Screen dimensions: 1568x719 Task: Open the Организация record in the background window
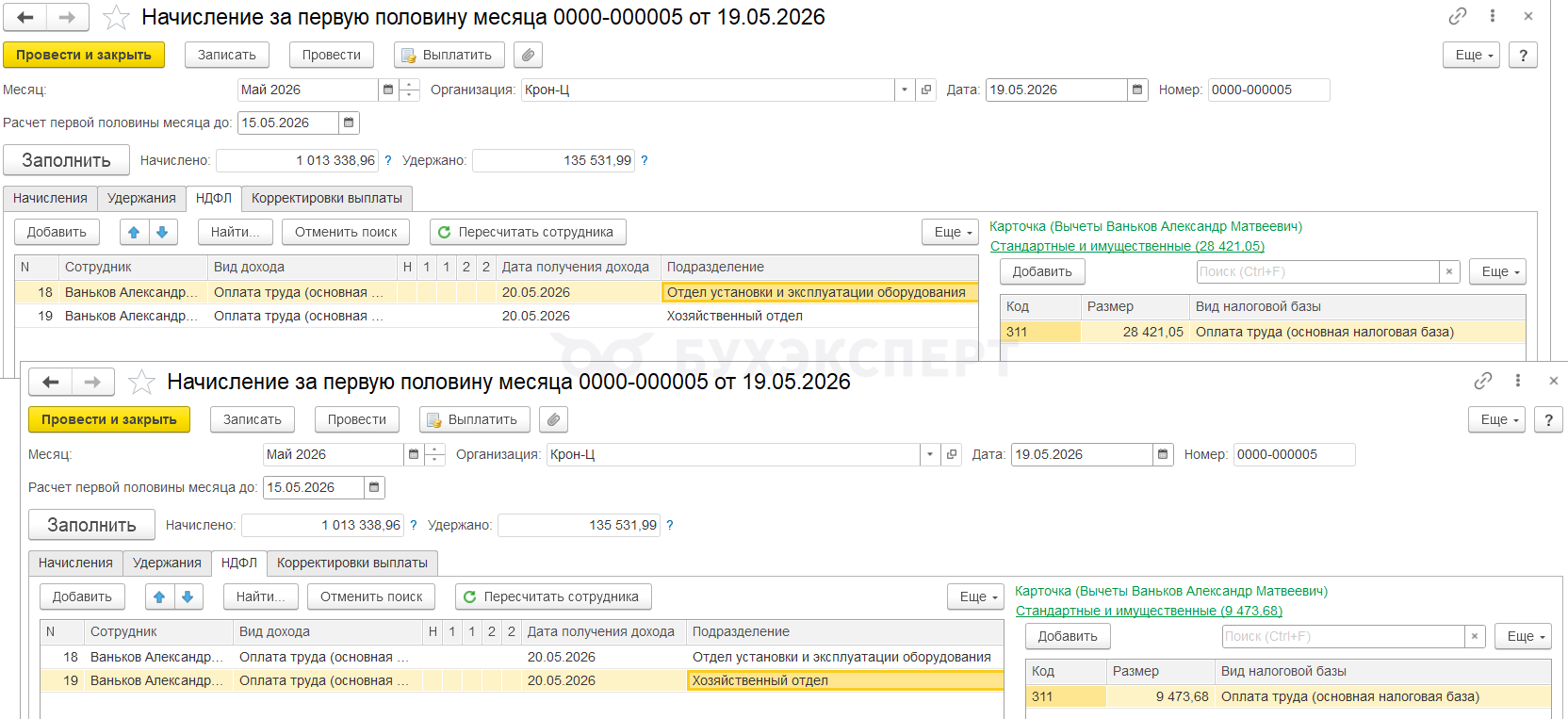926,90
